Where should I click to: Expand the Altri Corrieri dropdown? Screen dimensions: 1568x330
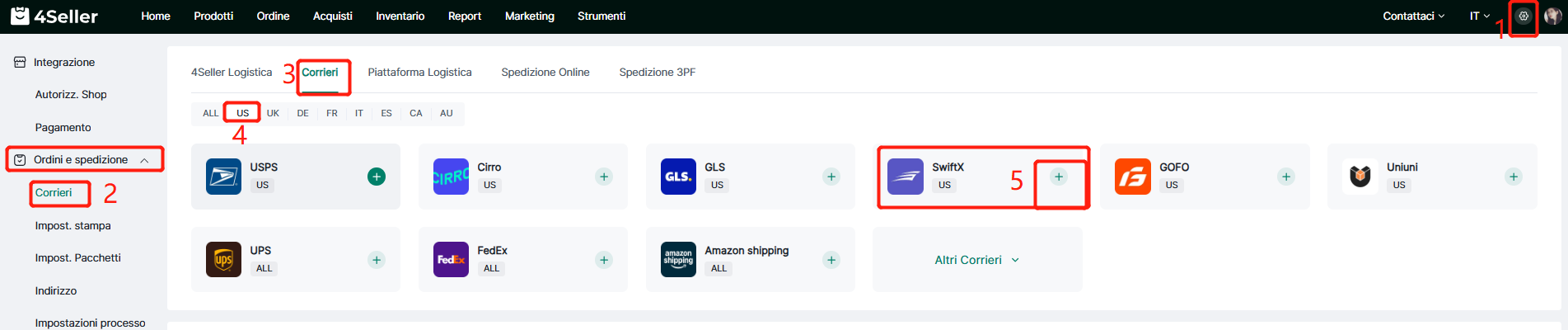[976, 260]
